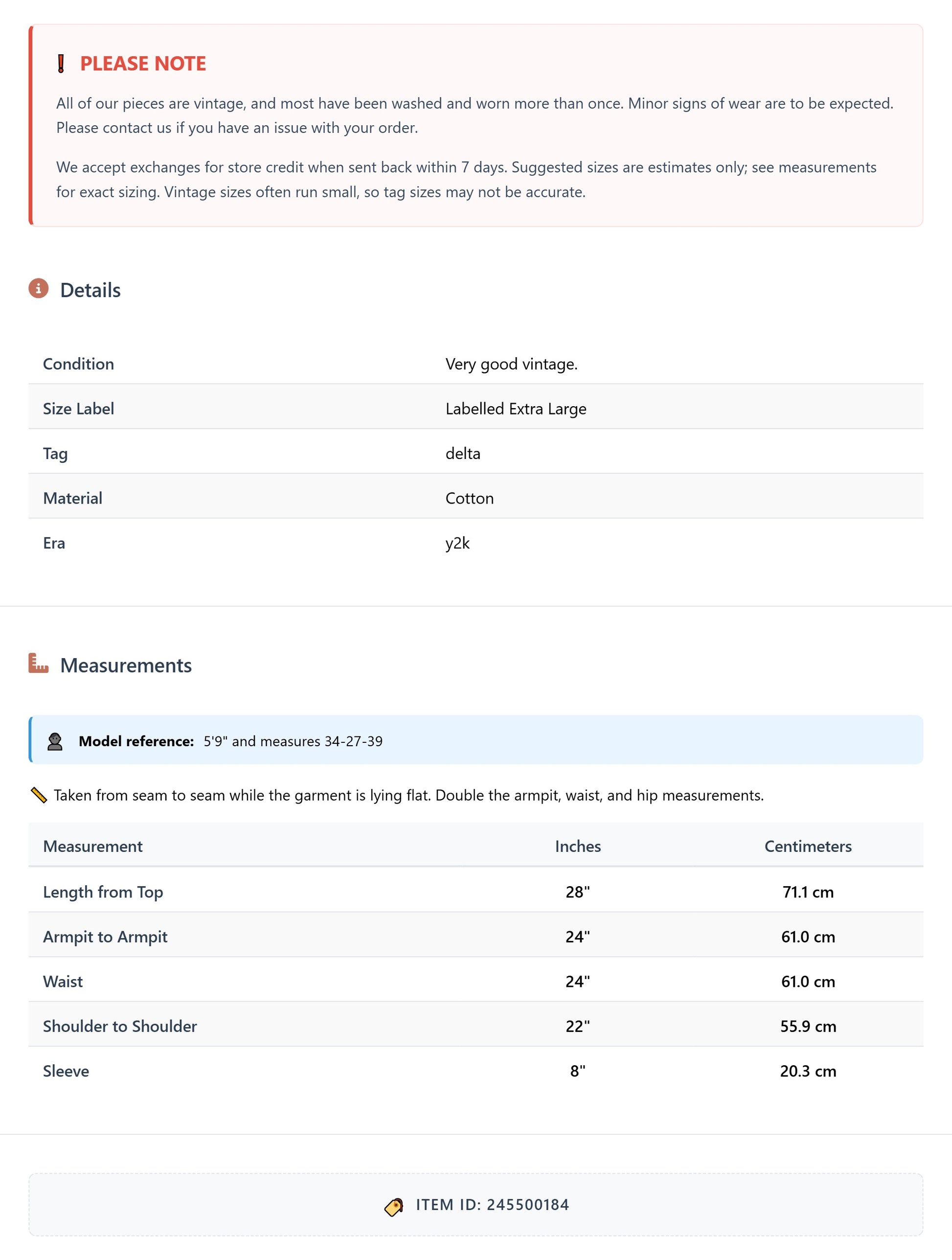The height and width of the screenshot is (1260, 952).
Task: Click the 'Model reference:' bold label
Action: click(136, 741)
